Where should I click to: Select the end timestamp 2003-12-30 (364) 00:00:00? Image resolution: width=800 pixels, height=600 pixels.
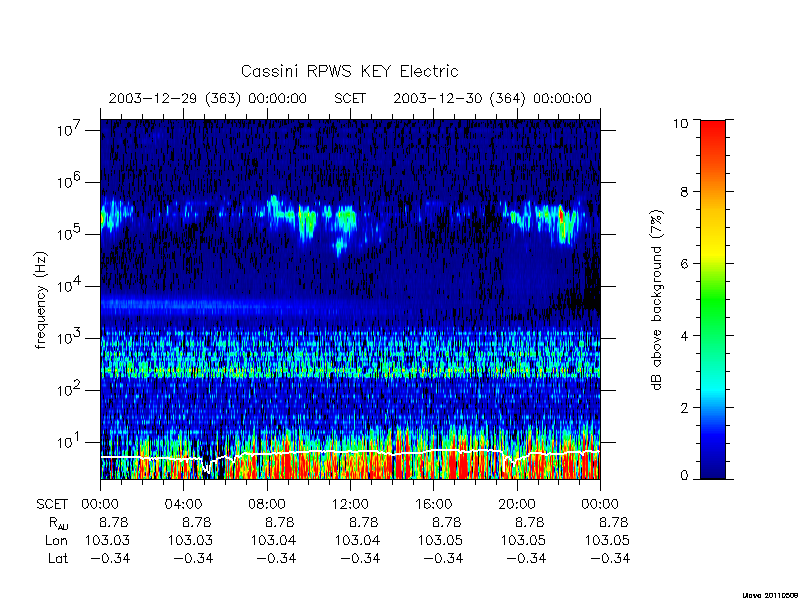coord(492,98)
